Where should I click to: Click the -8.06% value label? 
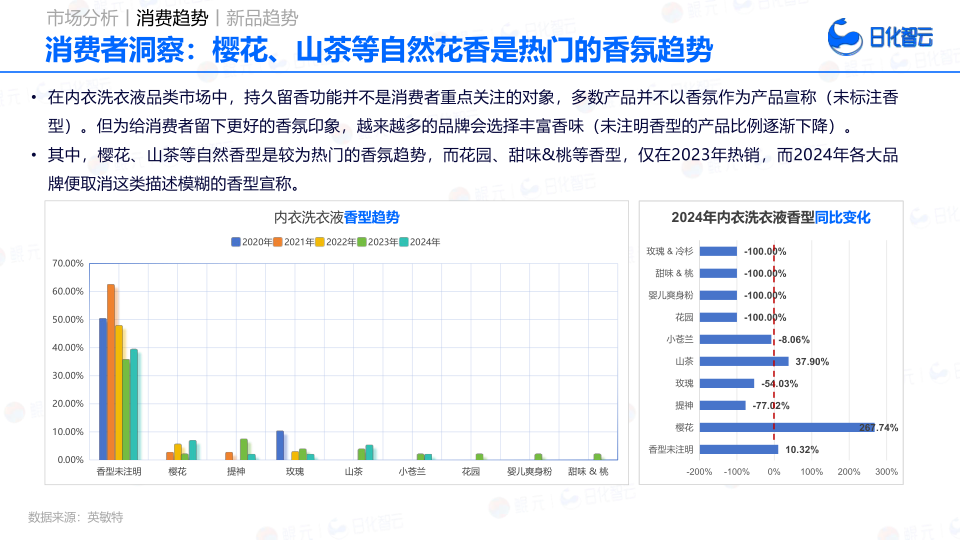click(x=794, y=340)
